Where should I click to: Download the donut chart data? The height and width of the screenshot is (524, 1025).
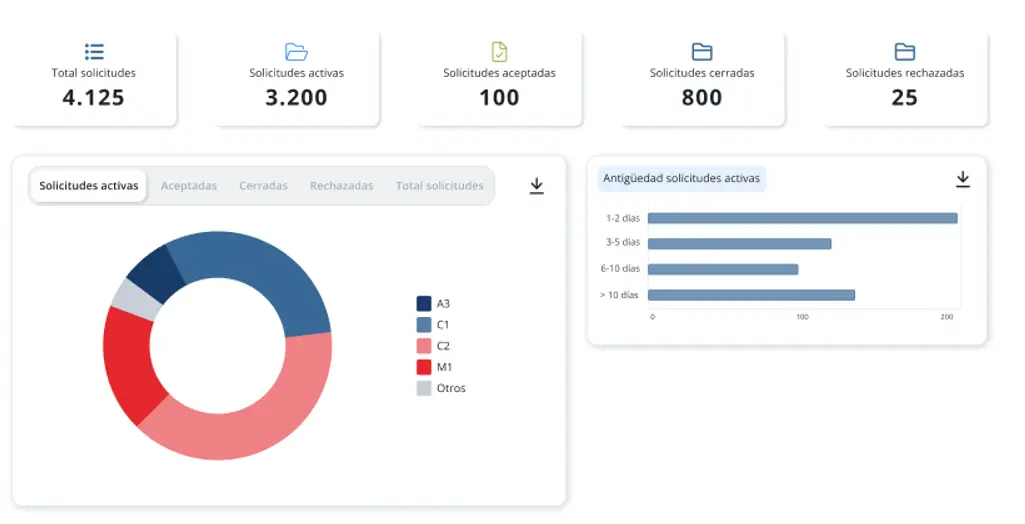coord(537,186)
